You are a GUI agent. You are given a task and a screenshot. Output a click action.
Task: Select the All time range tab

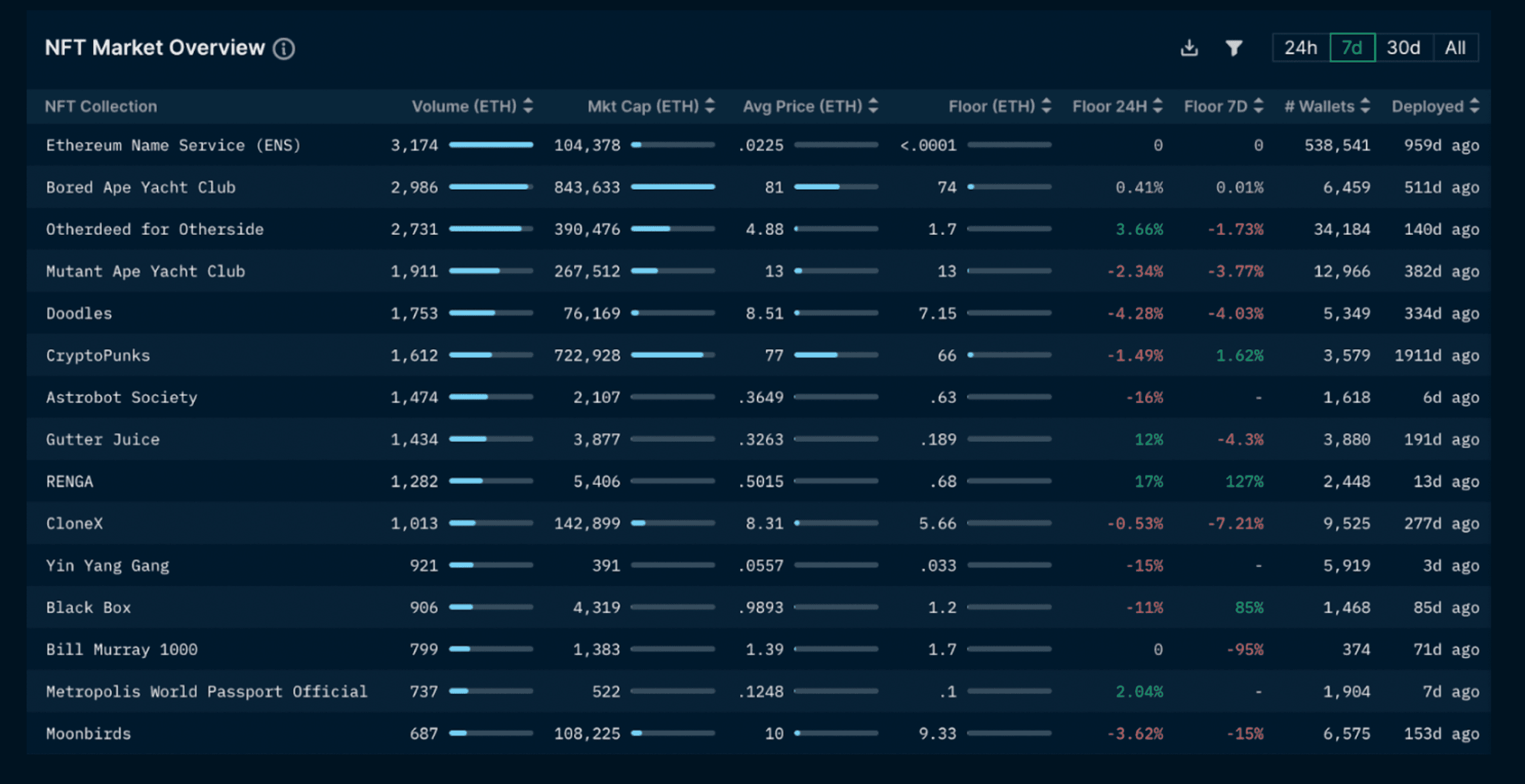tap(1456, 48)
